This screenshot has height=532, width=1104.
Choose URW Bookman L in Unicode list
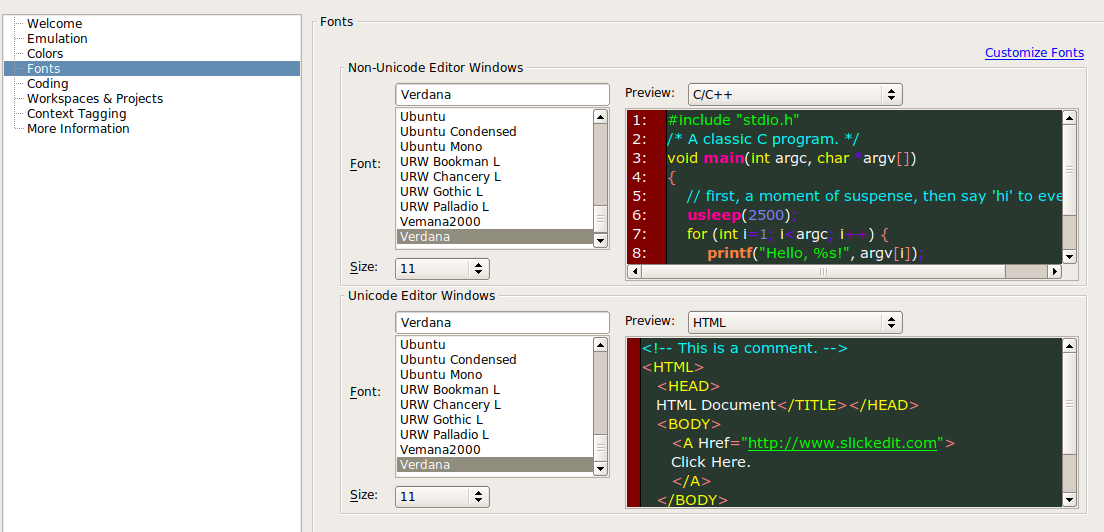[495, 390]
